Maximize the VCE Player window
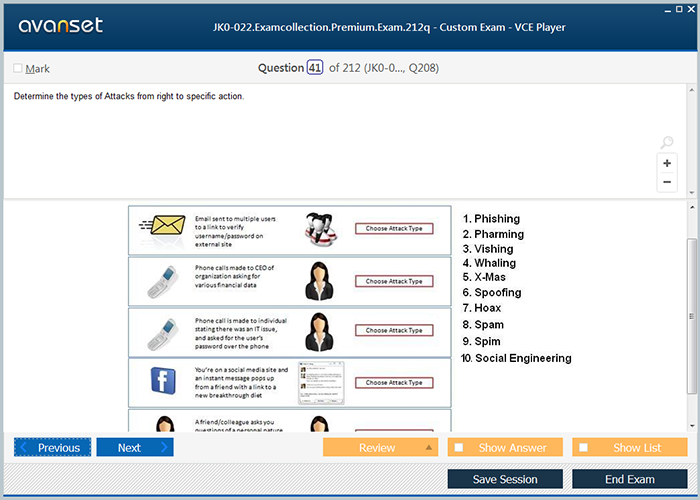This screenshot has height=500, width=700. 679,9
